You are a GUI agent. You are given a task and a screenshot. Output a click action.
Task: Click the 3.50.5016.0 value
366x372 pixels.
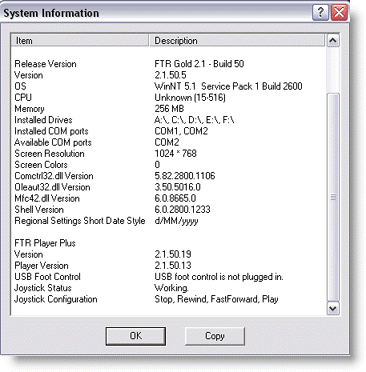point(178,187)
